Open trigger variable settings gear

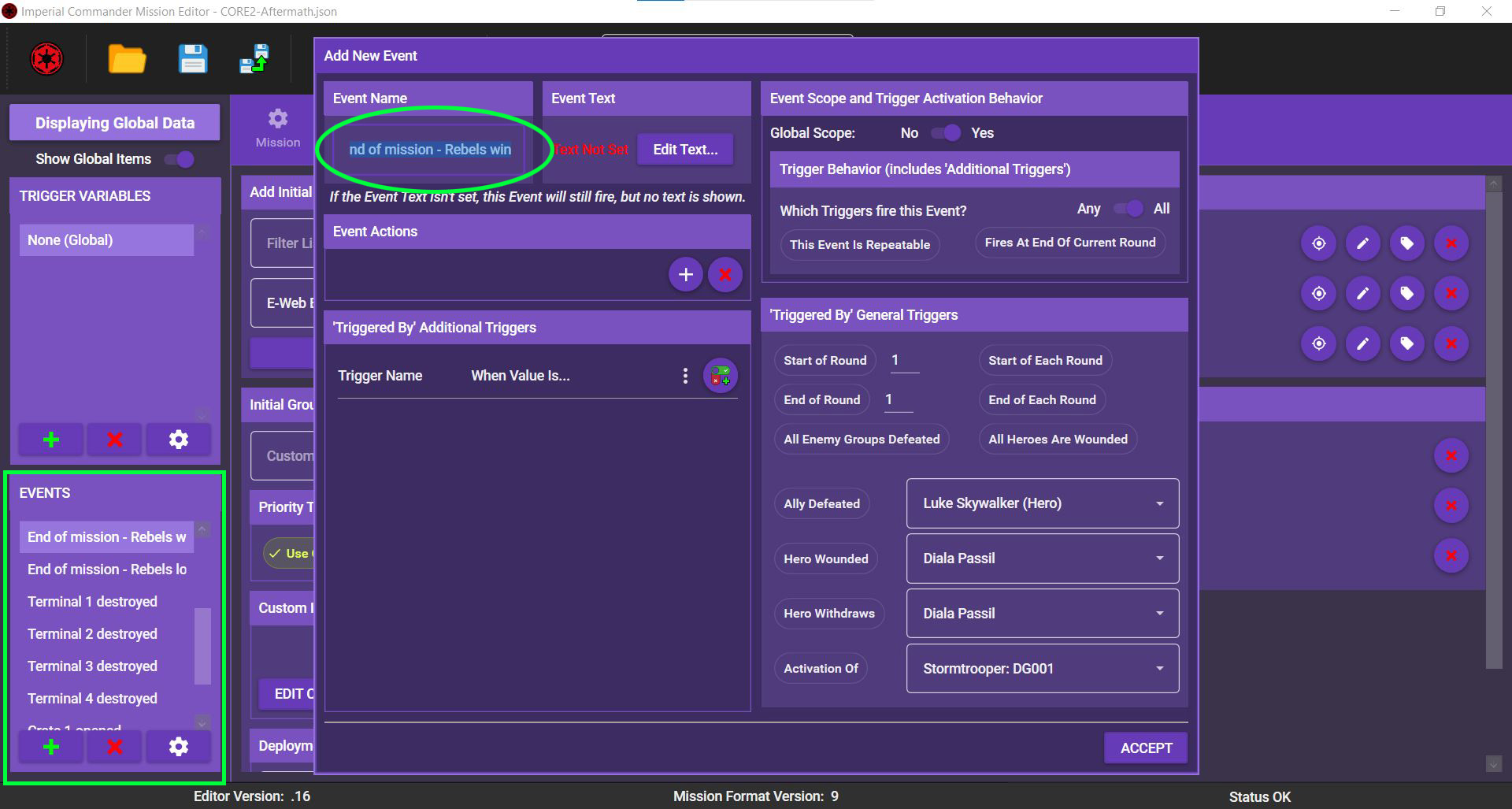pos(179,440)
